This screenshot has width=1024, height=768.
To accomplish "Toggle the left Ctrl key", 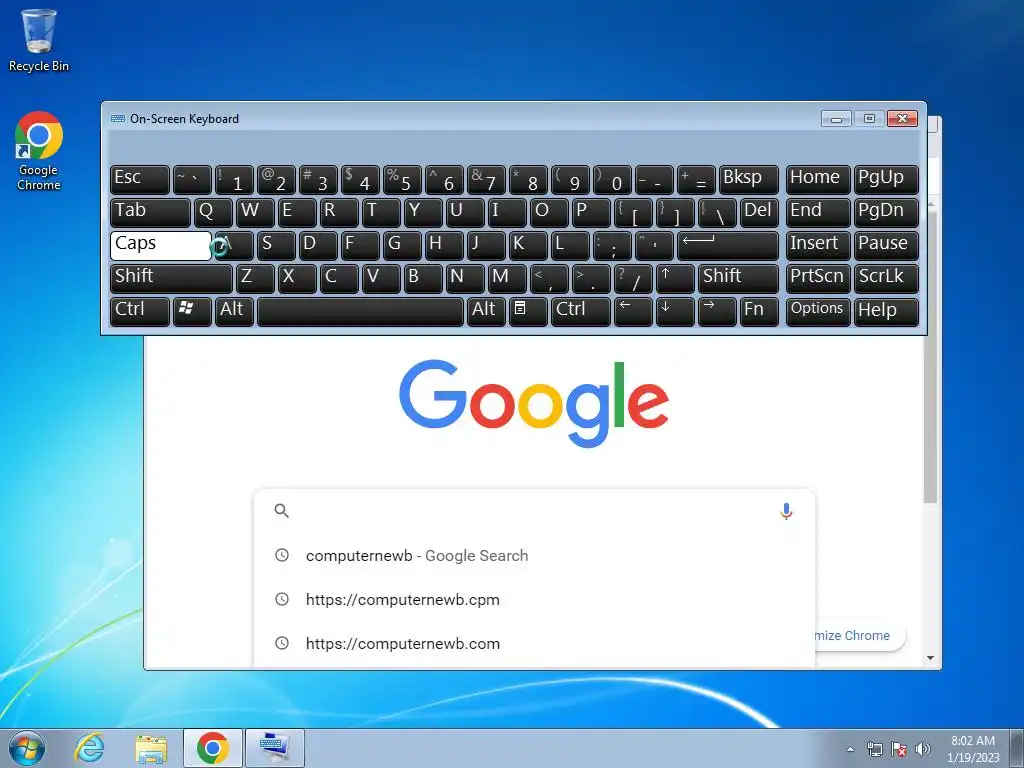I will click(x=140, y=311).
